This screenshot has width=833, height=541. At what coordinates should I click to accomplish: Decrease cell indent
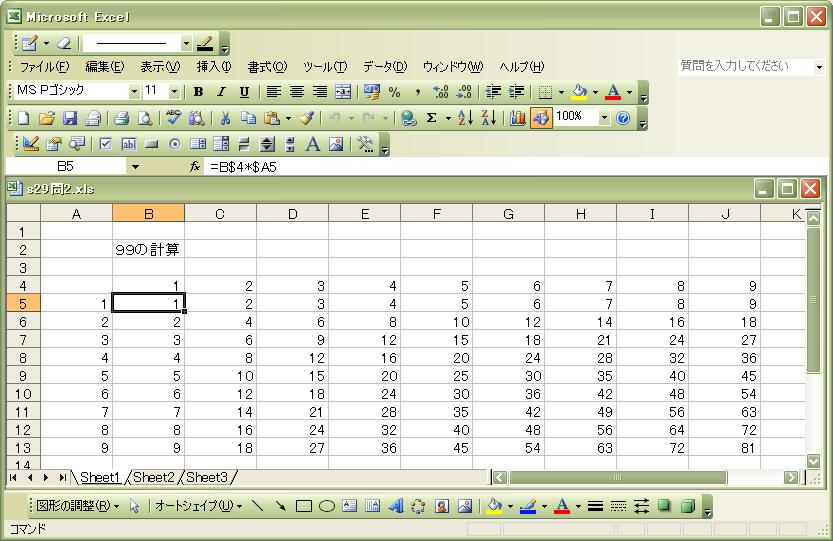pos(493,92)
